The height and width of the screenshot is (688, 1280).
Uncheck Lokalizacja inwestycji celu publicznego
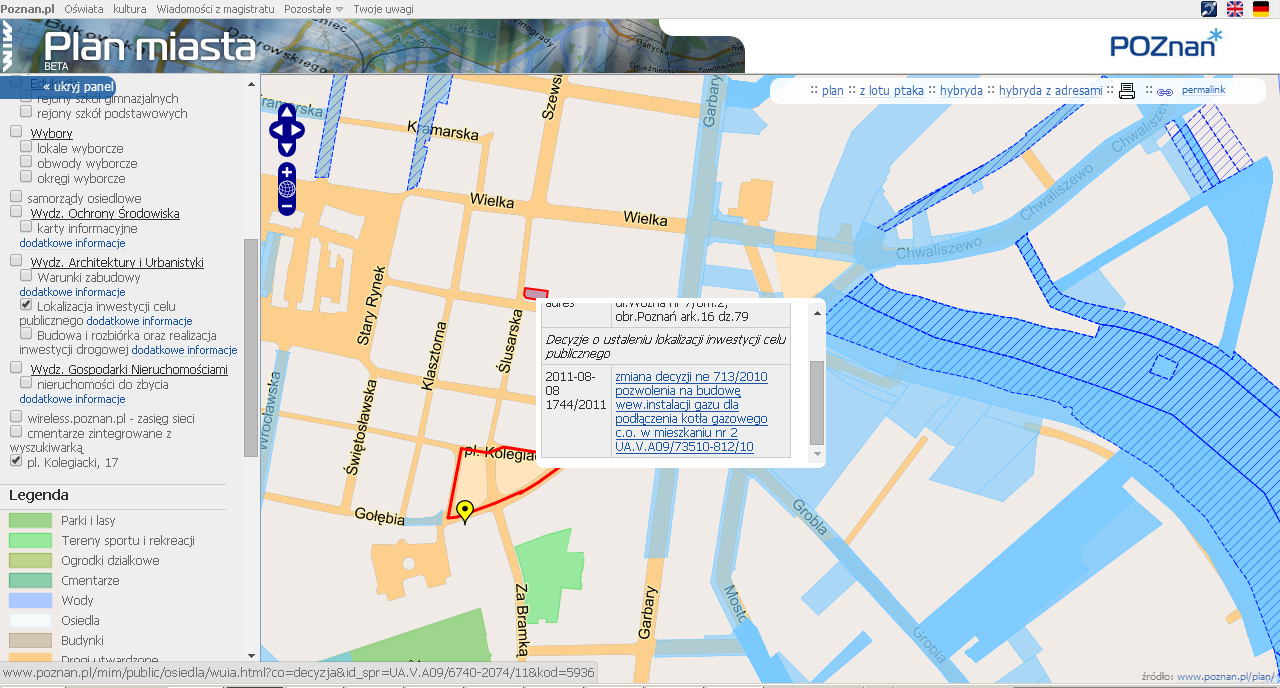pos(26,304)
